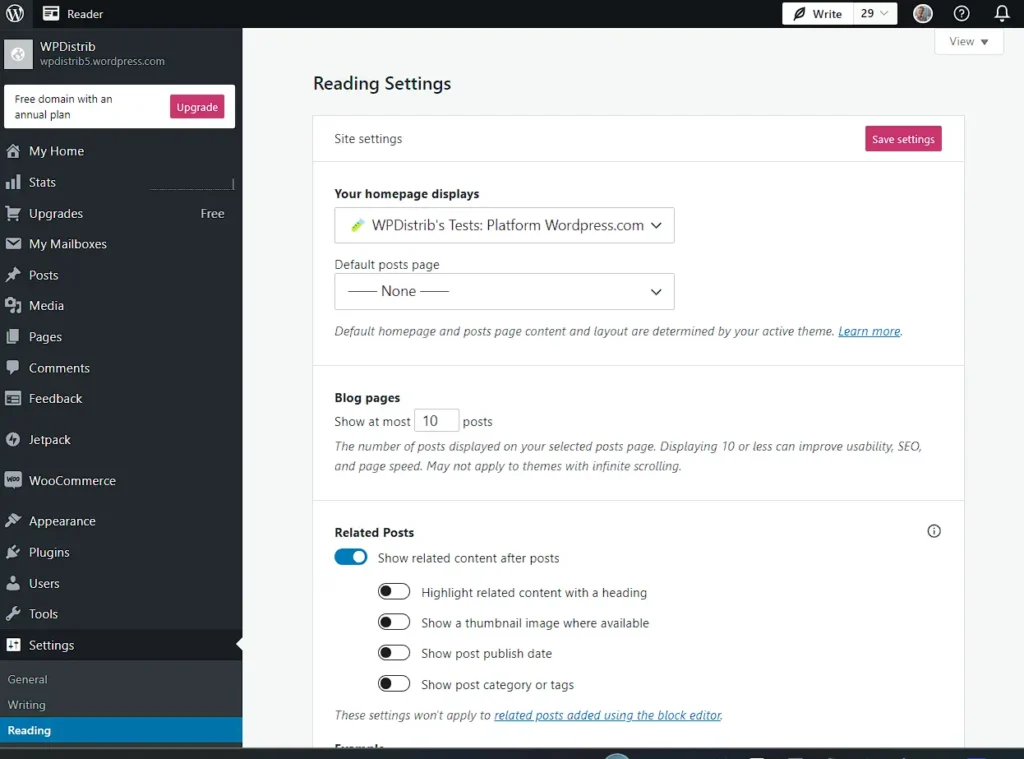The image size is (1024, 759).
Task: Click the Appearance brush icon
Action: point(13,521)
